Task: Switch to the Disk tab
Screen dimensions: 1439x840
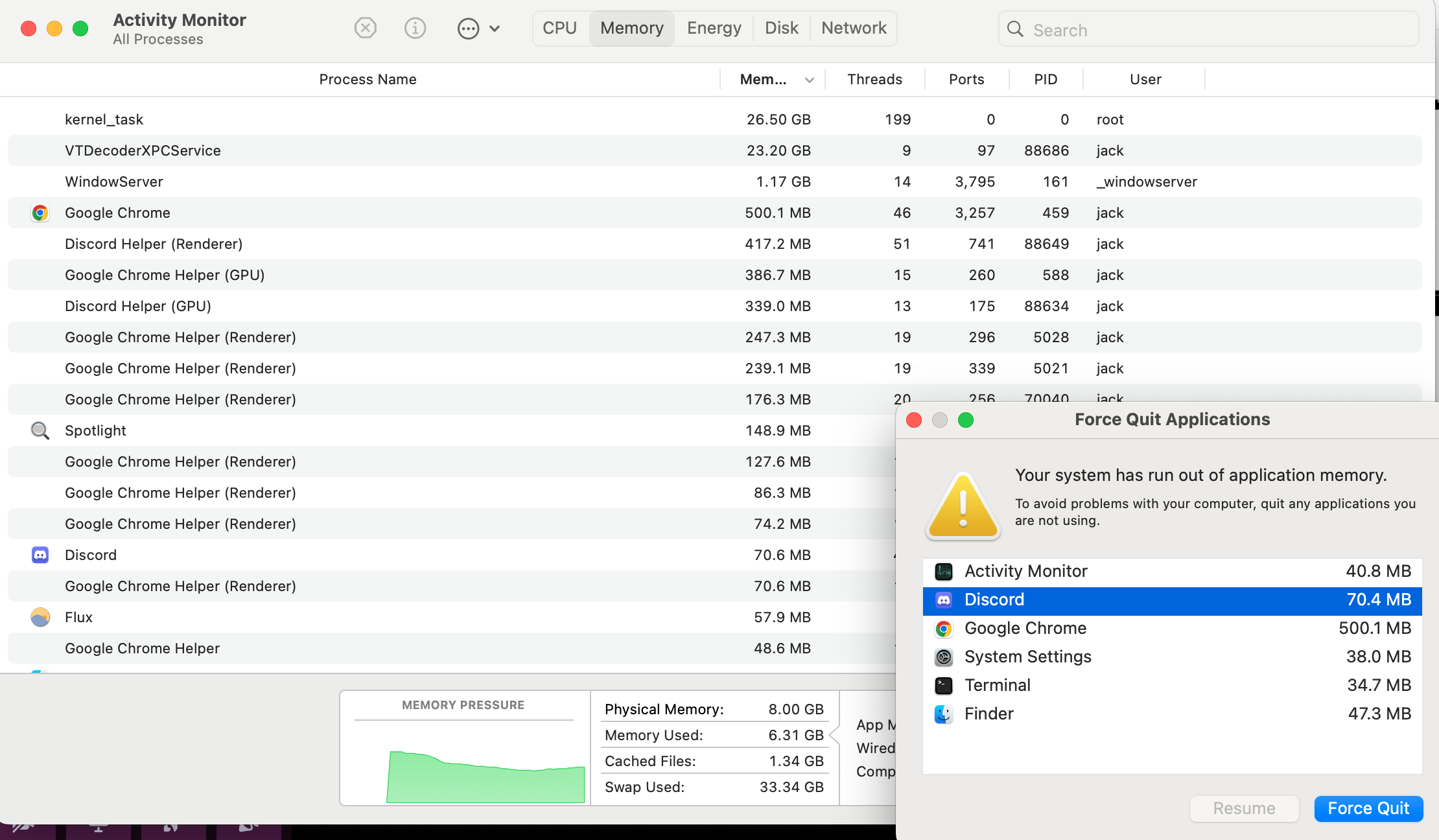Action: click(x=782, y=28)
